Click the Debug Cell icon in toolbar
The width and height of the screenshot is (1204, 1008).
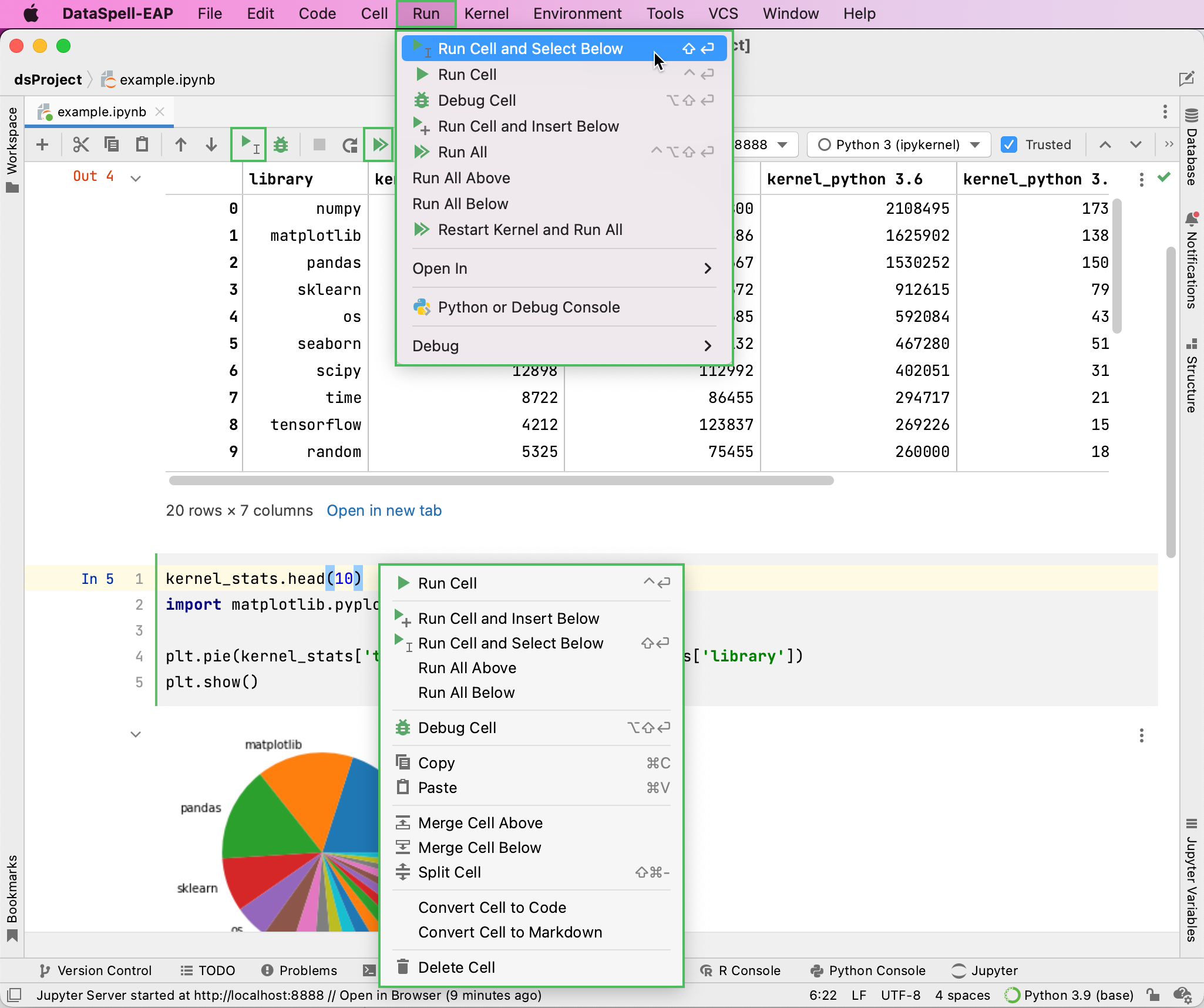[x=281, y=145]
